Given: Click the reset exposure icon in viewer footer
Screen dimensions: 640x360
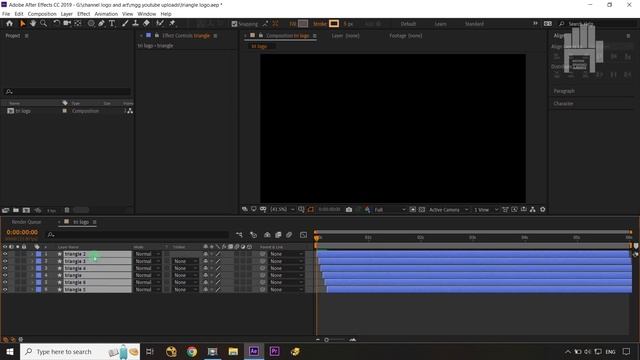Looking at the screenshot, I should [x=542, y=209].
